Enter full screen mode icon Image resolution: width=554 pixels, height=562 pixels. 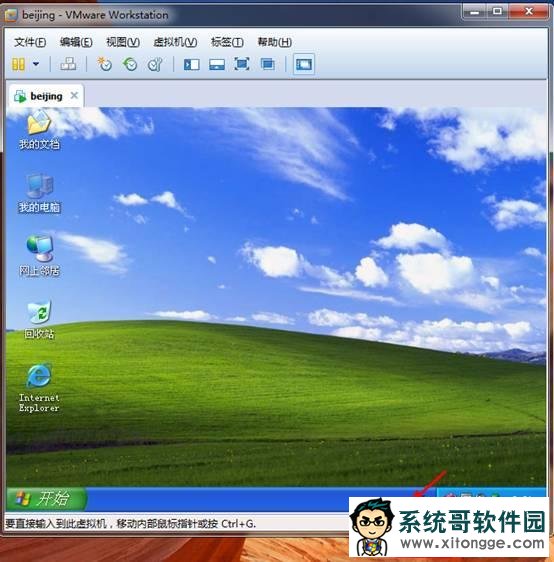(242, 65)
